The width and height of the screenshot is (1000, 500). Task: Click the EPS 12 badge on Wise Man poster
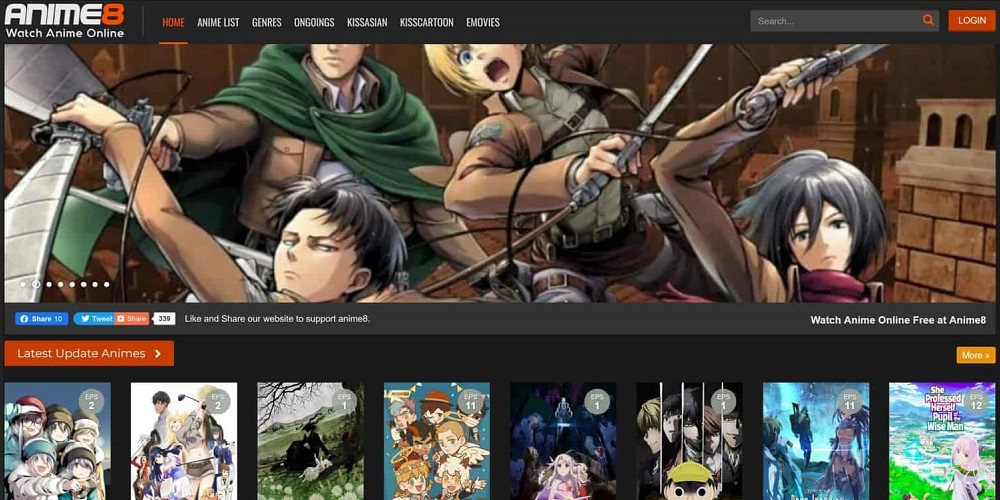coord(976,402)
